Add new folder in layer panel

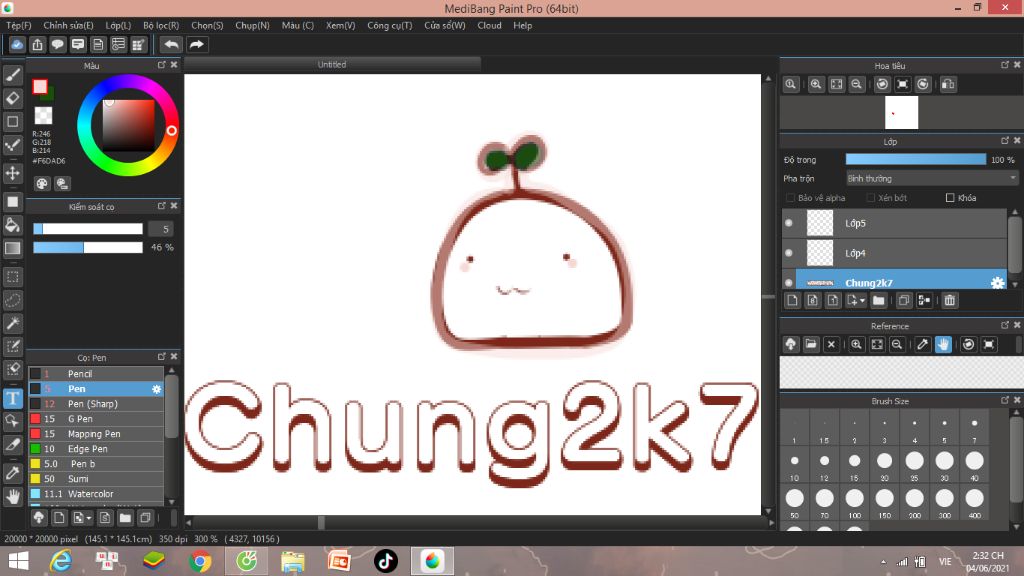pos(878,300)
